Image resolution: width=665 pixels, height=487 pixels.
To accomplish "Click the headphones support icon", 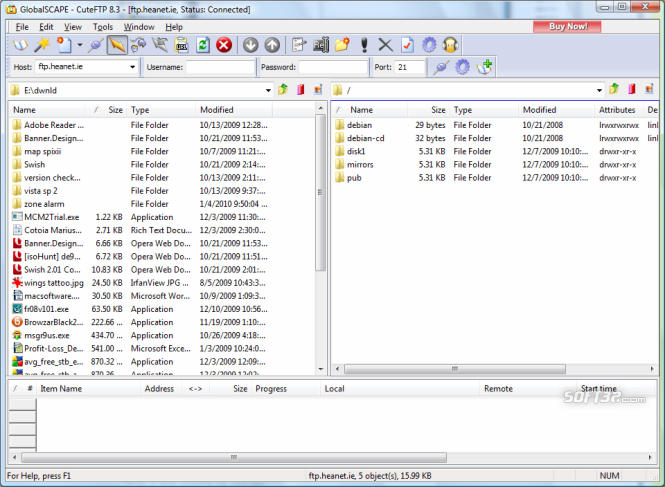I will 450,45.
